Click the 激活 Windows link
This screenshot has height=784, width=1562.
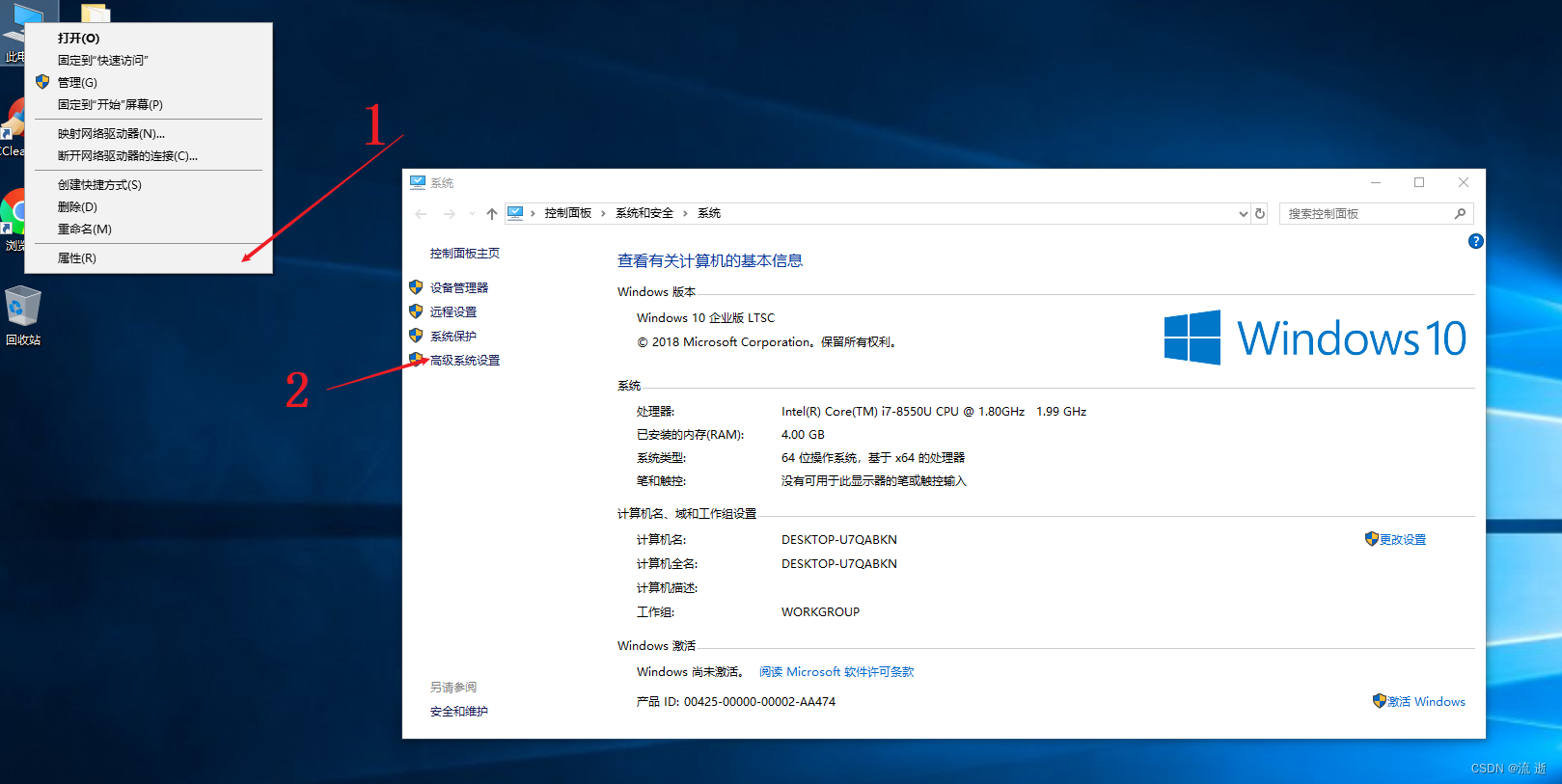click(1426, 702)
